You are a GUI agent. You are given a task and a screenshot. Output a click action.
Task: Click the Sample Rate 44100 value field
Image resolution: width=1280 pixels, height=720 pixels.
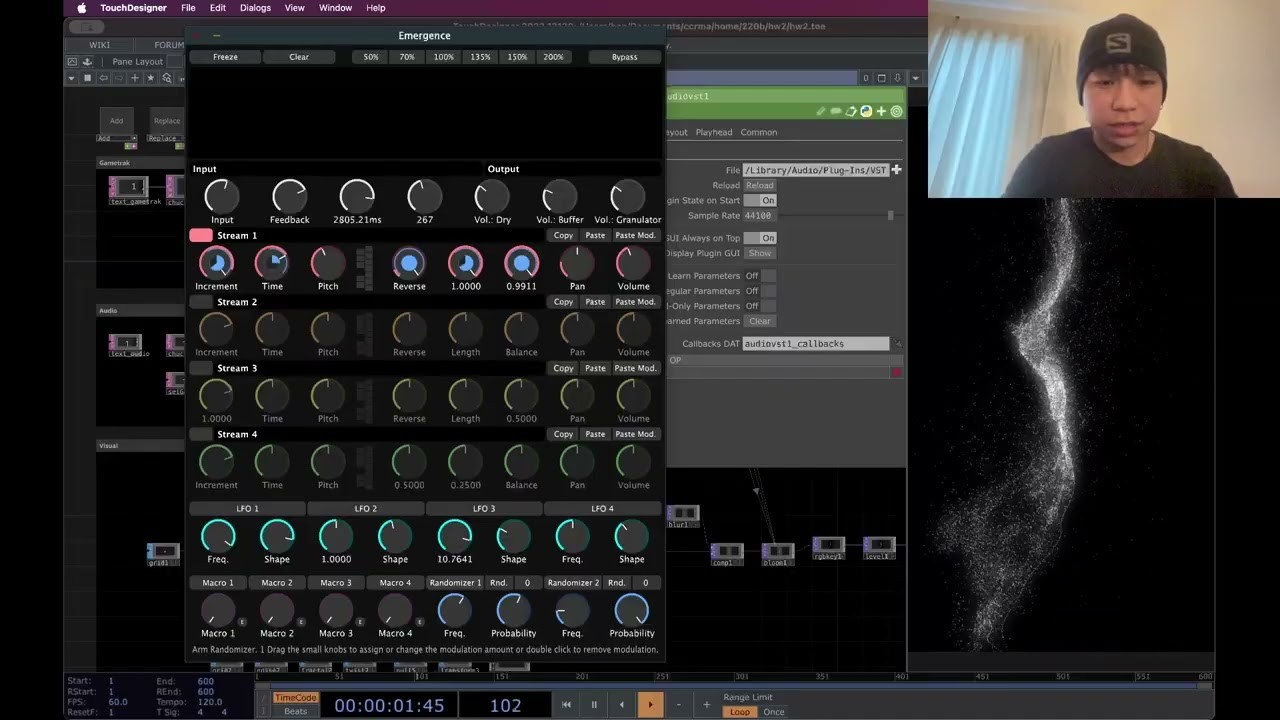758,216
